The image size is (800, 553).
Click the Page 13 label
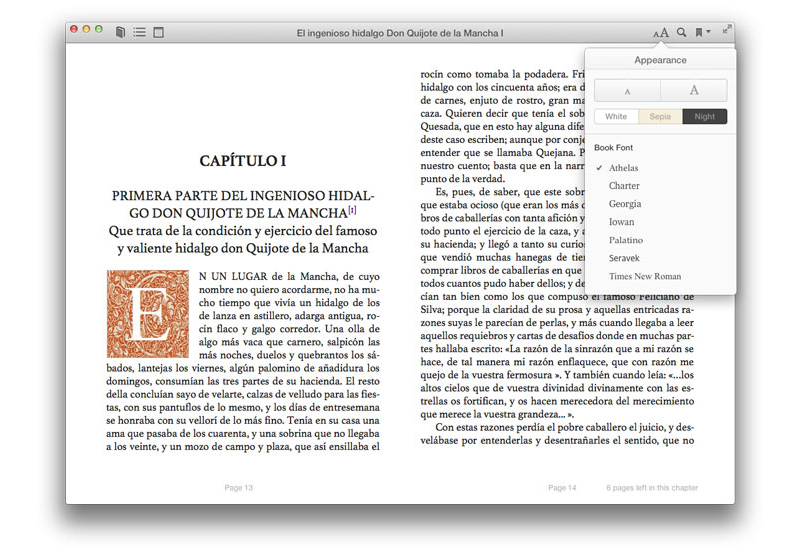click(238, 488)
